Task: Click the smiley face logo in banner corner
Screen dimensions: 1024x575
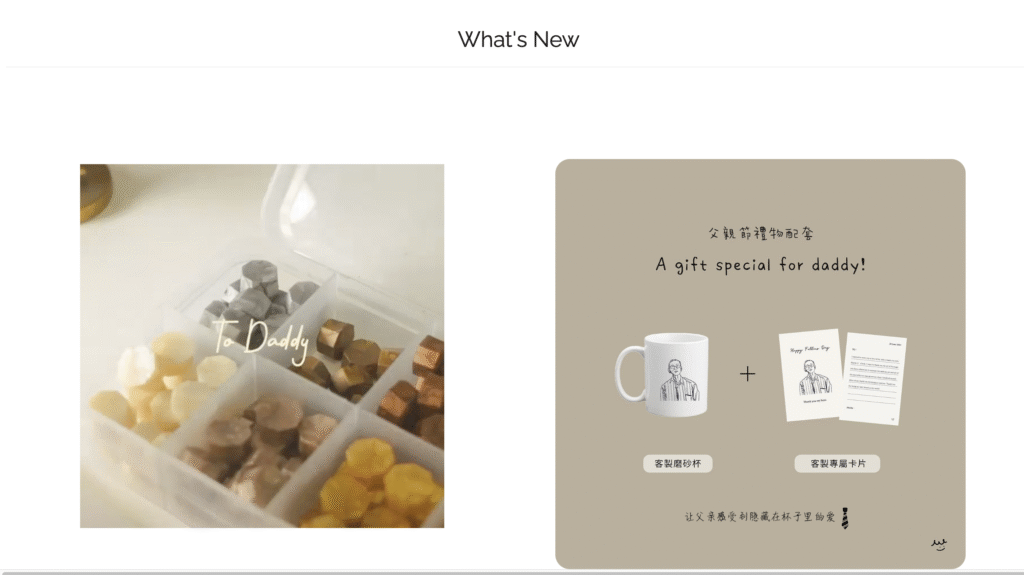Action: [939, 544]
